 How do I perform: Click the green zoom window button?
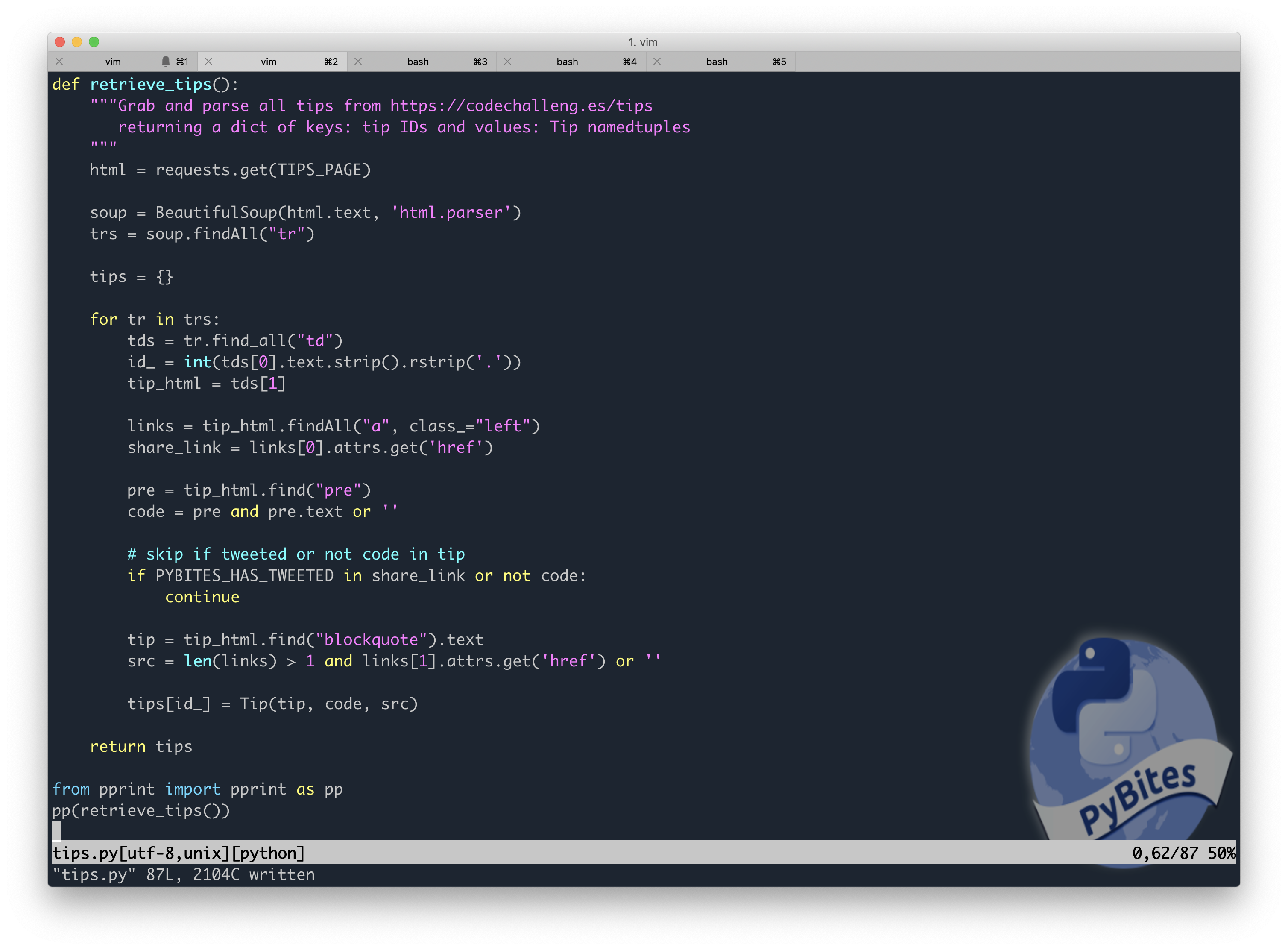coord(94,42)
